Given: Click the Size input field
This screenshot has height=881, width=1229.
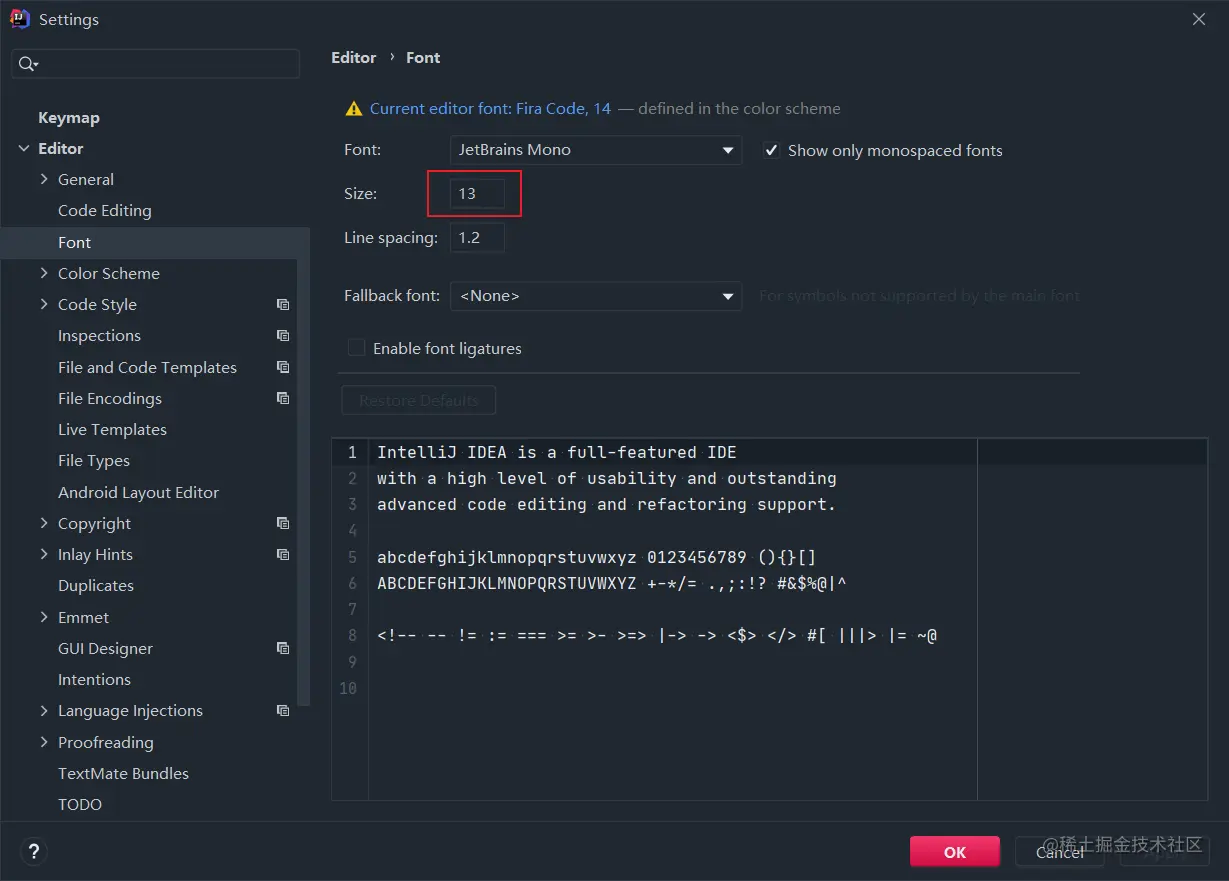Looking at the screenshot, I should 477,194.
